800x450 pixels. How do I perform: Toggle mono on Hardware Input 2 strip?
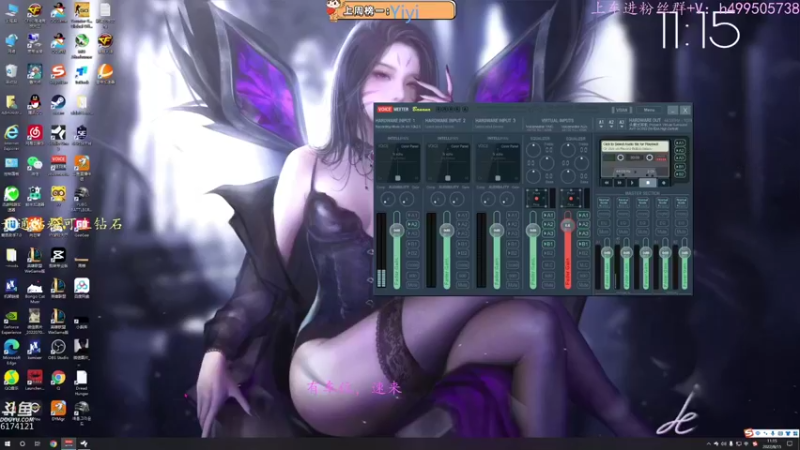[x=462, y=265]
